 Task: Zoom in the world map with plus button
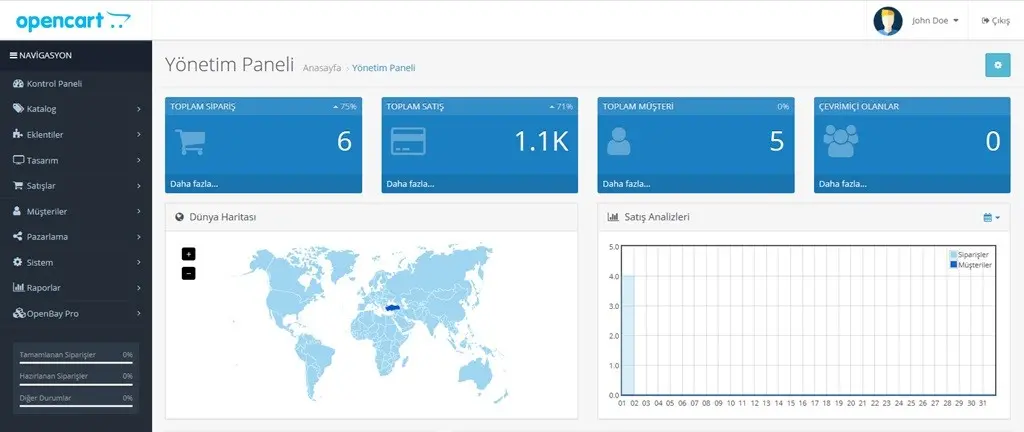click(189, 254)
